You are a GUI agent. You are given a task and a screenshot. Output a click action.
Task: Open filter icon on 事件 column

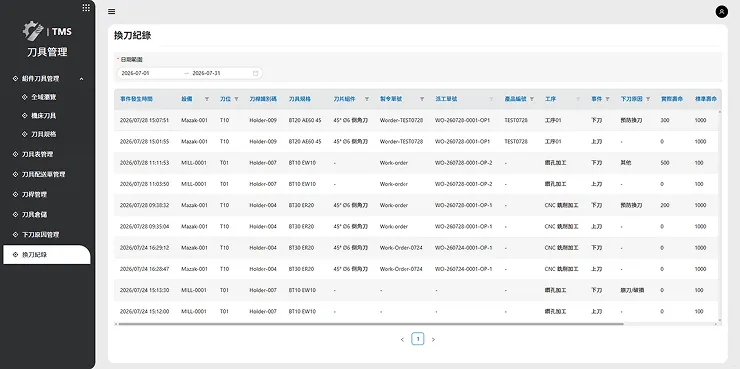[x=607, y=99]
